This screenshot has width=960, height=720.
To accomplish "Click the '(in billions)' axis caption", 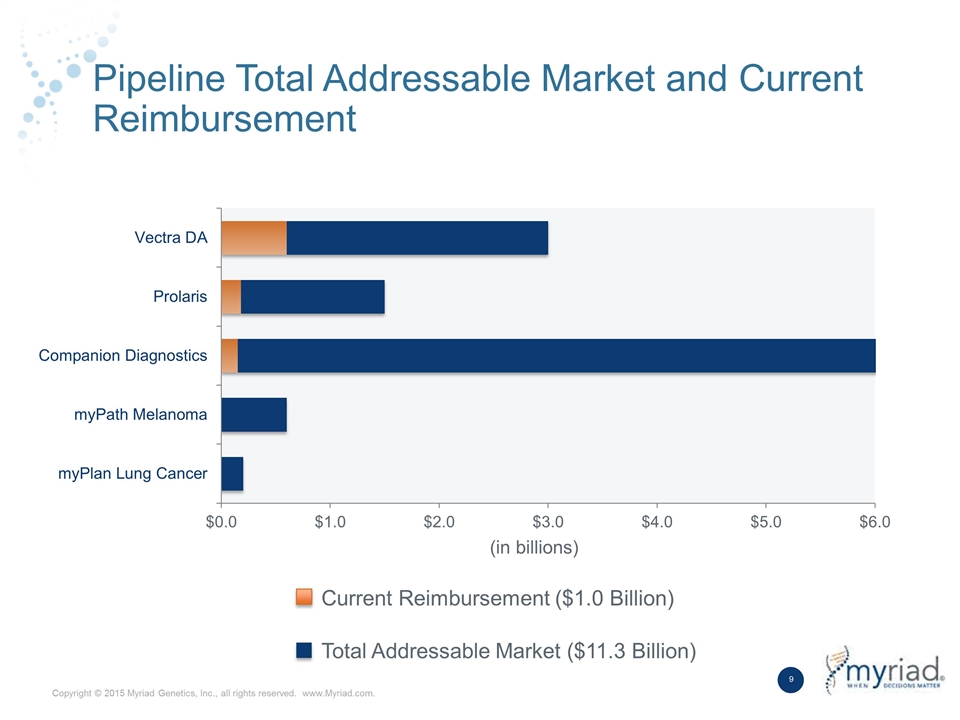I will 534,547.
